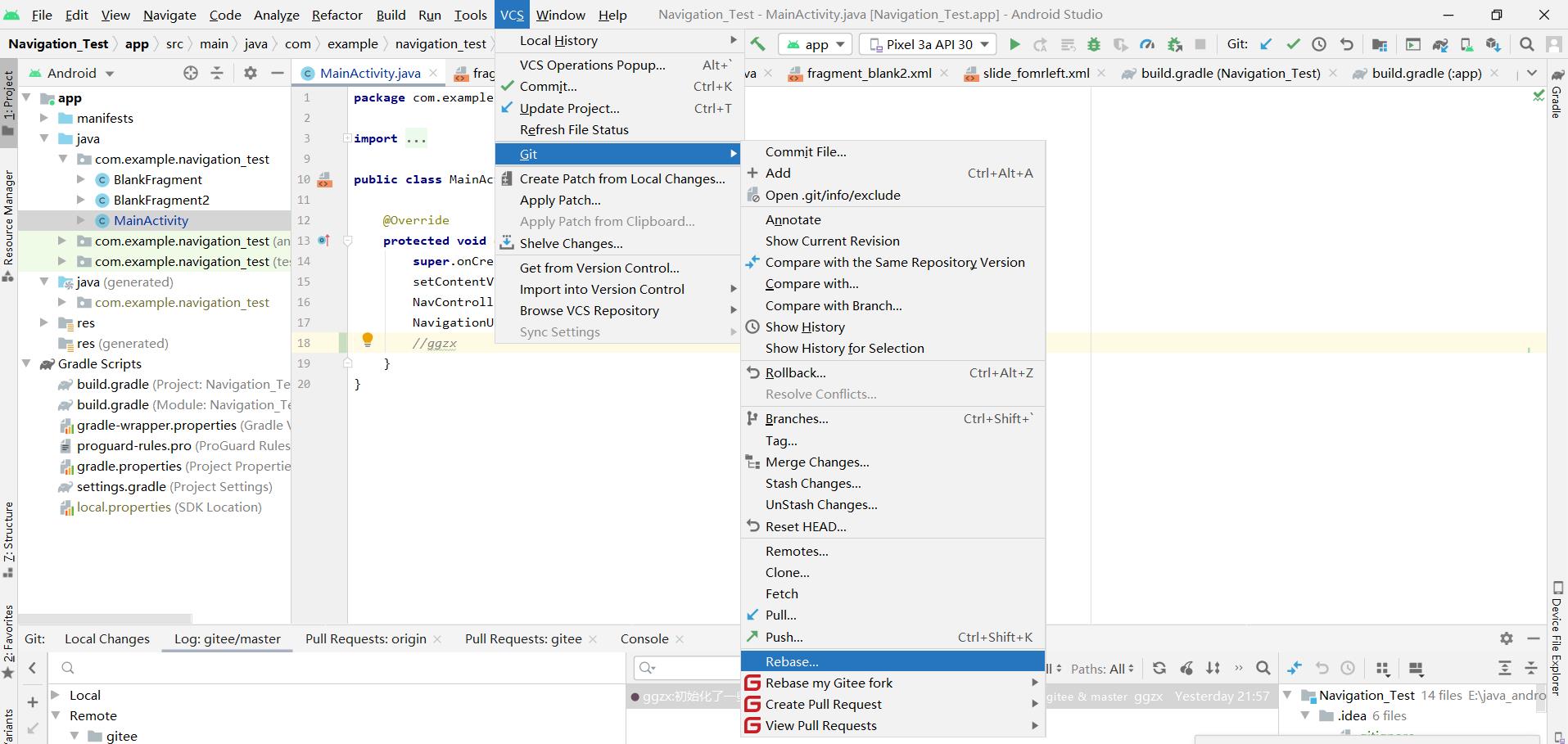Image resolution: width=1568 pixels, height=744 pixels.
Task: Open the Android project view dropdown
Action: [x=72, y=73]
